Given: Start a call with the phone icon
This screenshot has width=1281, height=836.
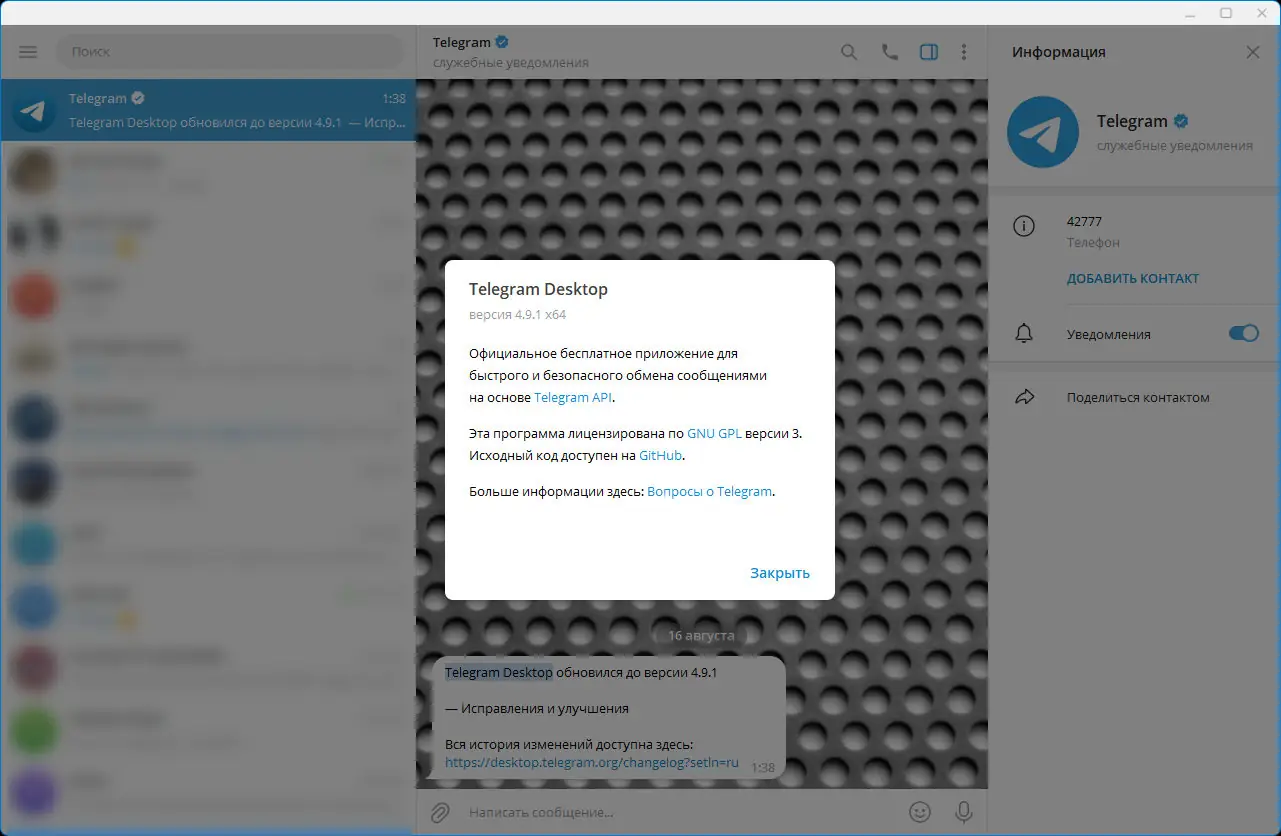Looking at the screenshot, I should 889,52.
